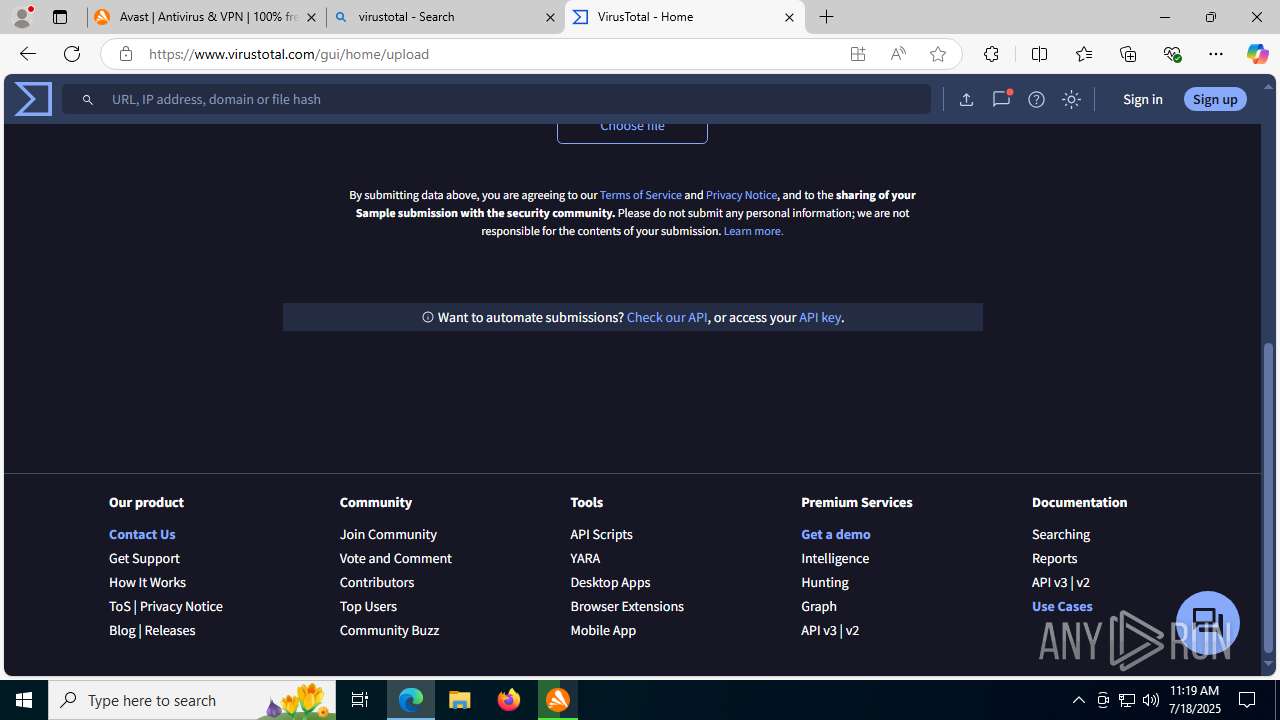Open the Collections icon
The height and width of the screenshot is (720, 1280).
1128,54
